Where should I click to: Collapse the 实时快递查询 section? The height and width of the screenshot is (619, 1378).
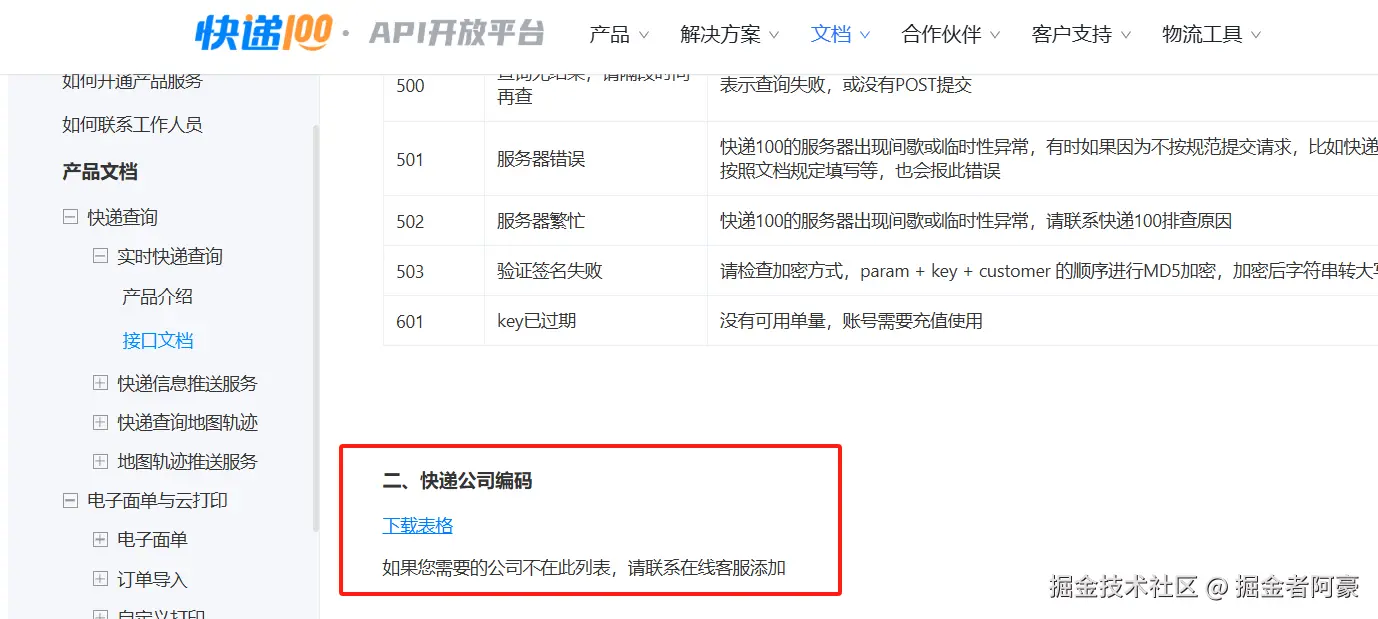(99, 255)
